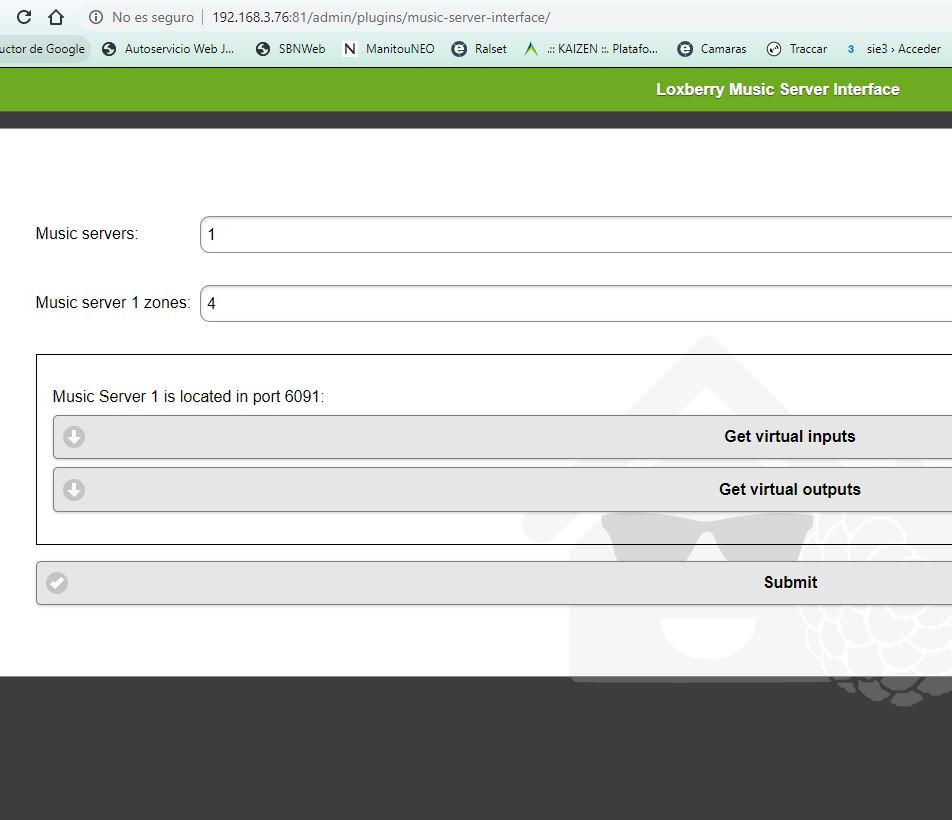Click the 'Music server 1 zones:' label
Image resolution: width=952 pixels, height=820 pixels.
tap(113, 302)
